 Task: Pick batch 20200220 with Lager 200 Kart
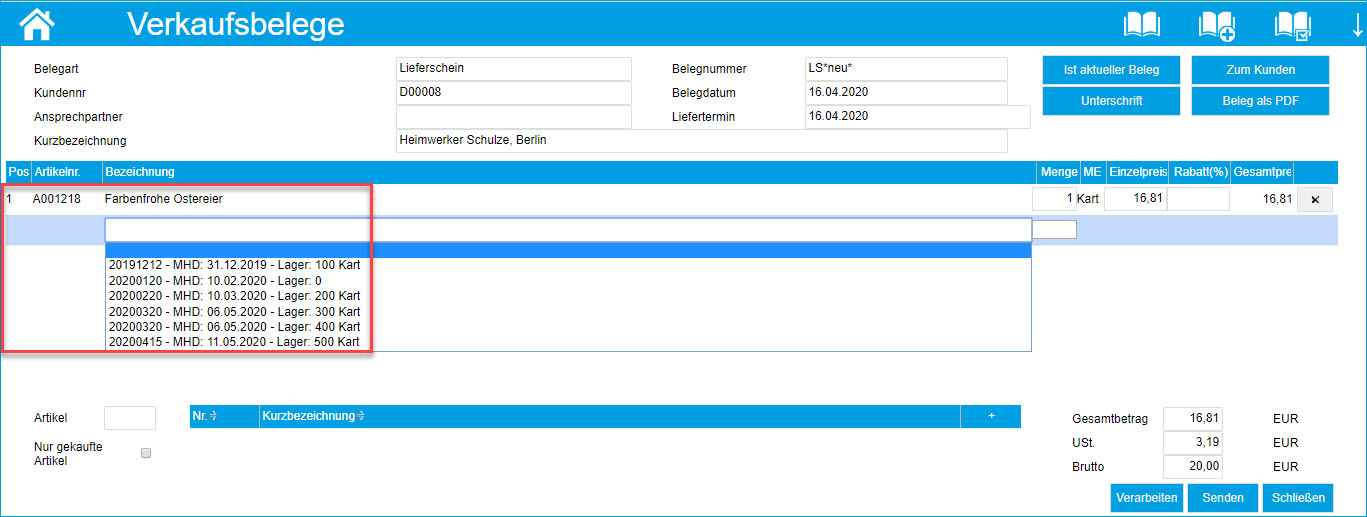pos(233,296)
